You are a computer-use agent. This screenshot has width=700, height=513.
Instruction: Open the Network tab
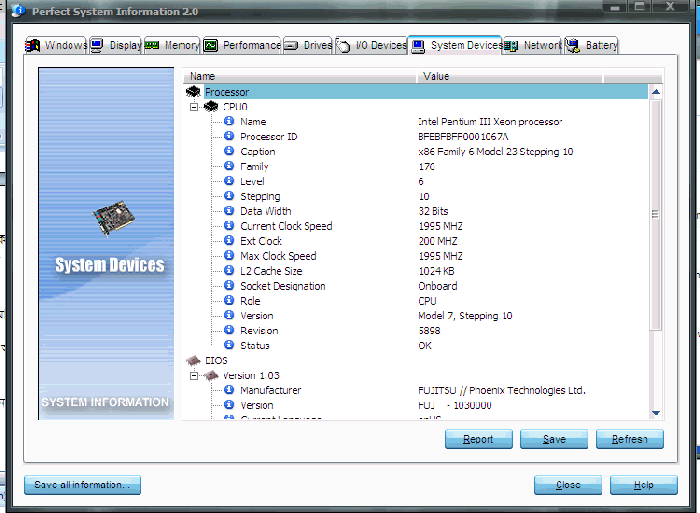point(533,45)
